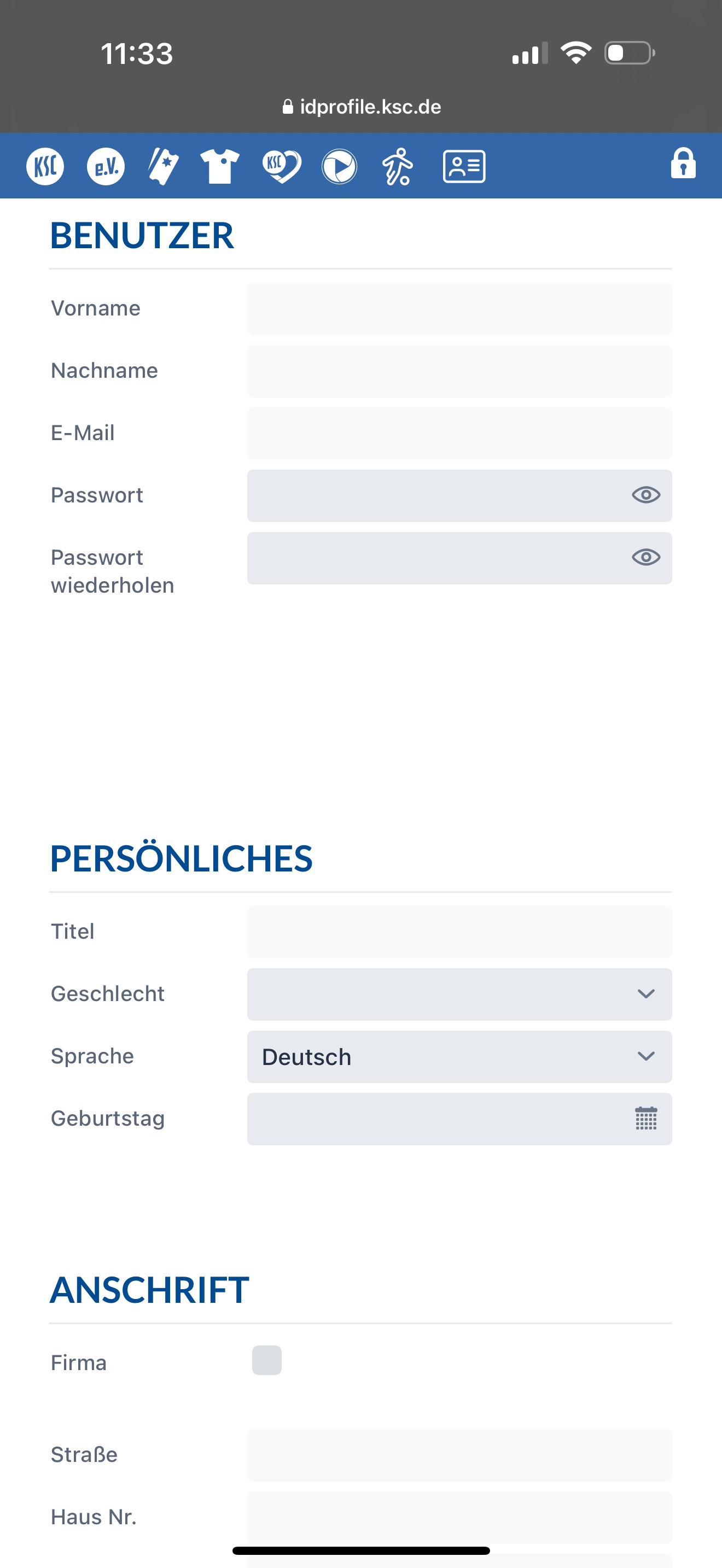This screenshot has height=1568, width=722.
Task: Focus the Vorname input field
Action: 459,308
